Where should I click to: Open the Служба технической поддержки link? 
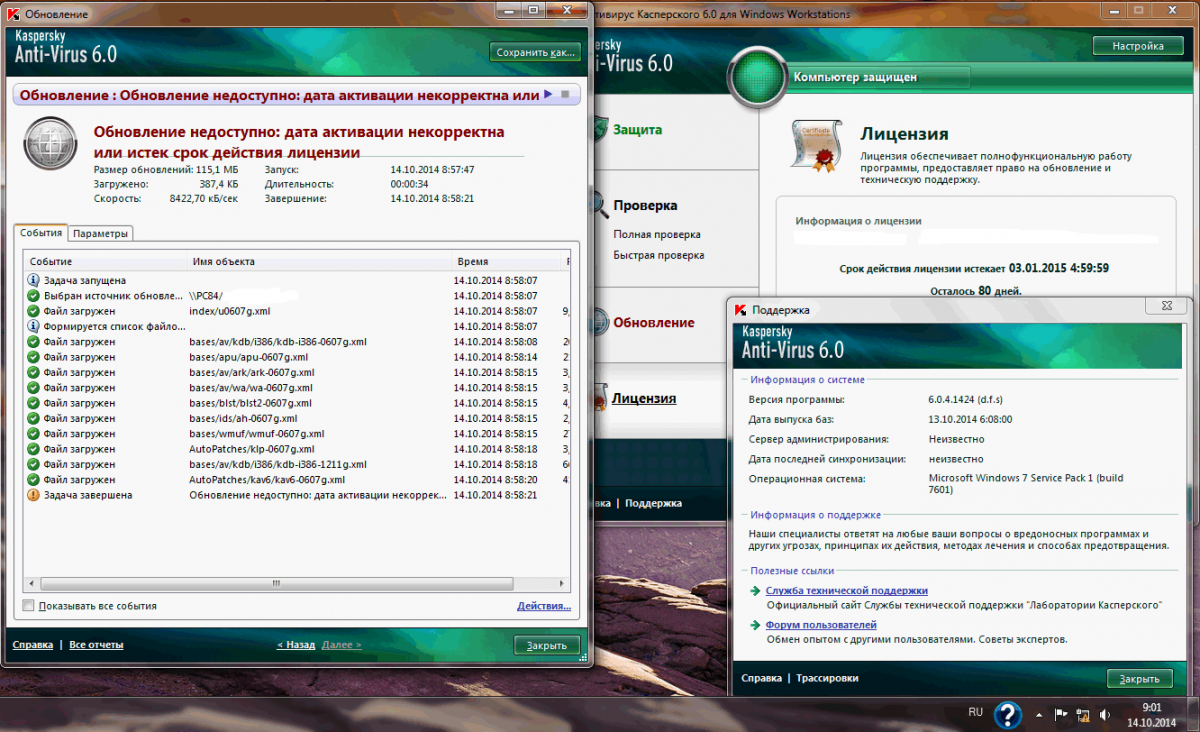point(846,591)
